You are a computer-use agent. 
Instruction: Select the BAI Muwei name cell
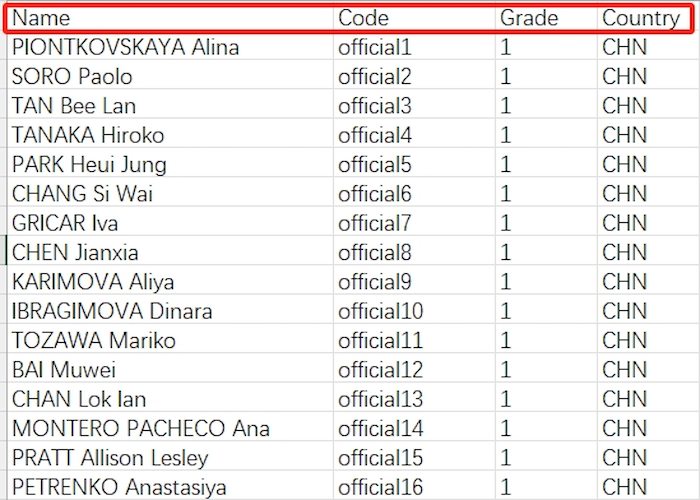170,370
